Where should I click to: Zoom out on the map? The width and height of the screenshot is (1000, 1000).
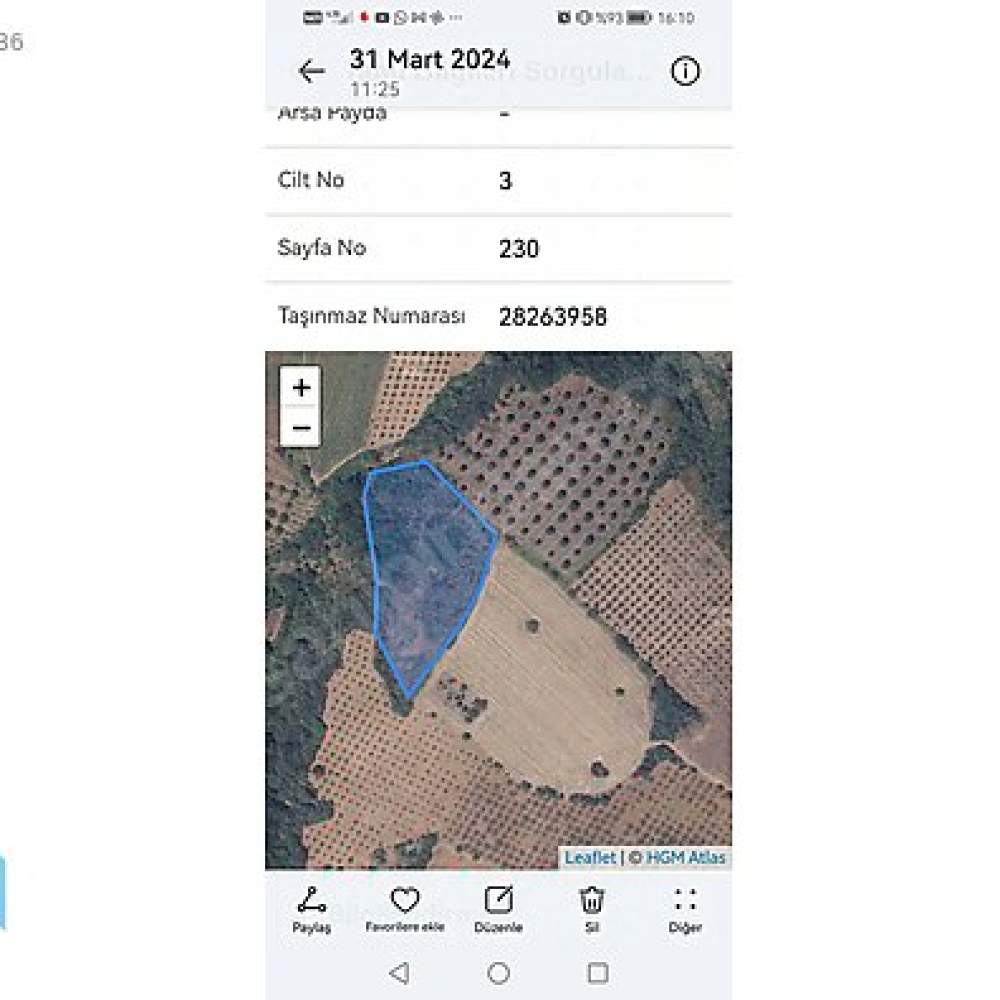[x=301, y=427]
